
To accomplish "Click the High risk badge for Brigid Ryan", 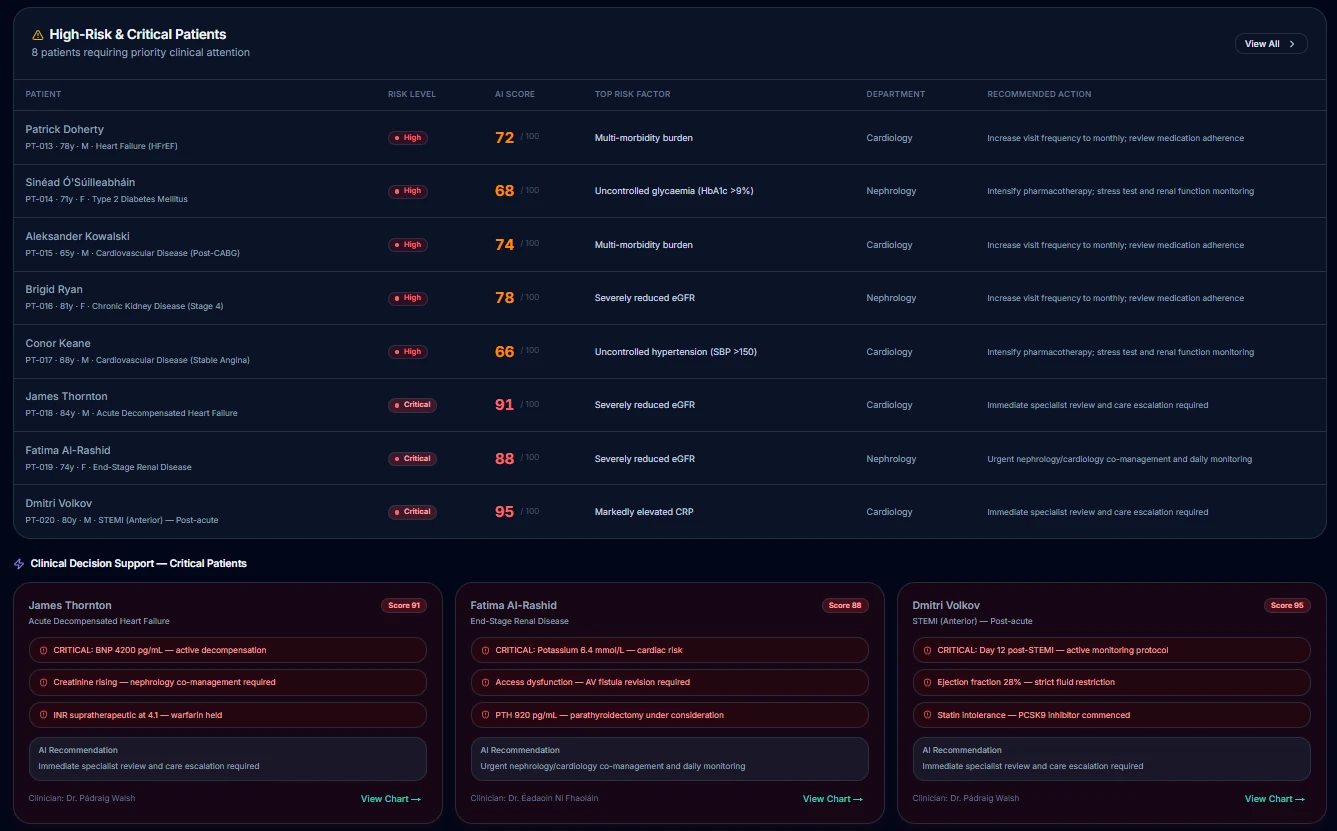I will click(408, 298).
